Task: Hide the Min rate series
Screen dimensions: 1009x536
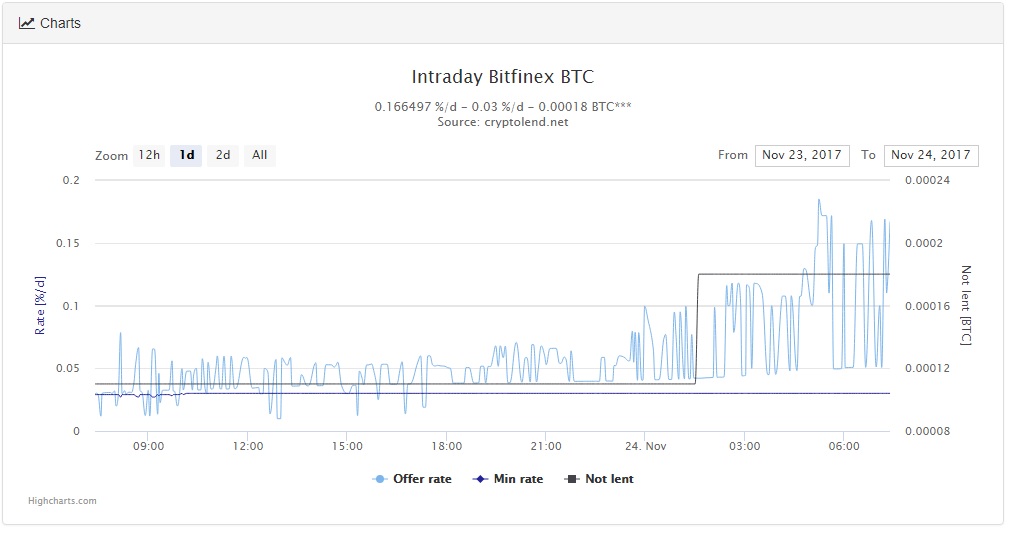Action: point(518,479)
